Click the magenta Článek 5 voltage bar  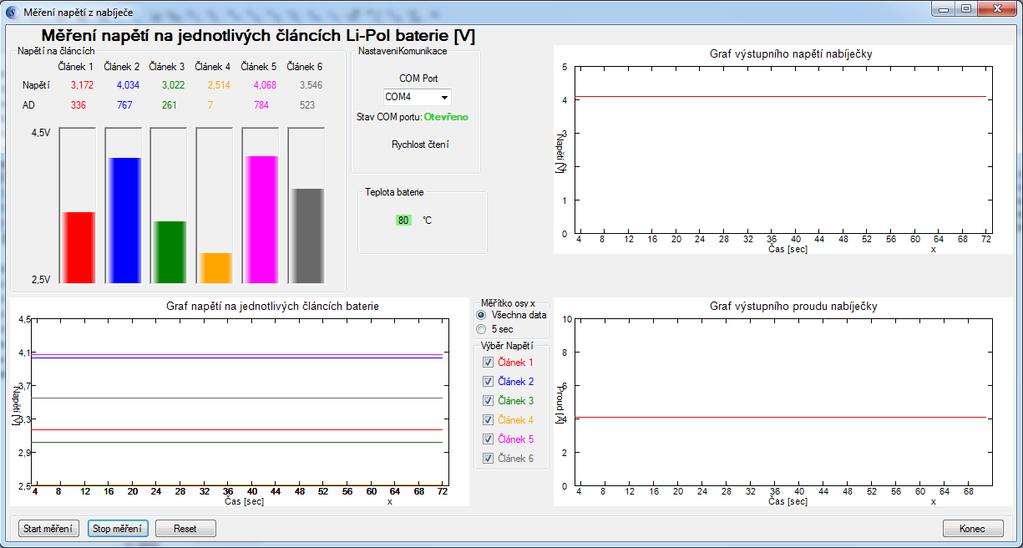point(261,219)
